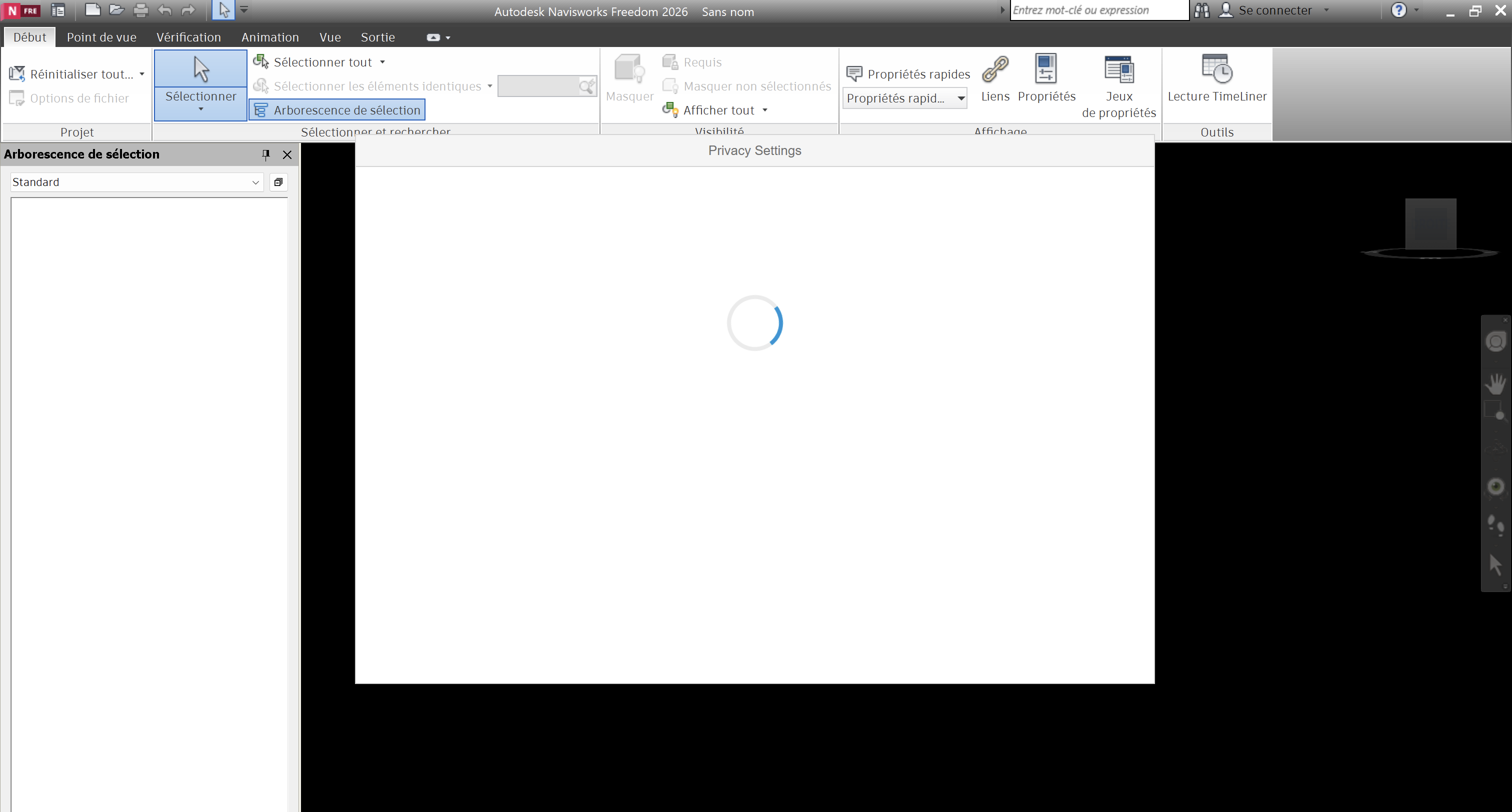Open the Help question mark icon

click(x=1398, y=10)
